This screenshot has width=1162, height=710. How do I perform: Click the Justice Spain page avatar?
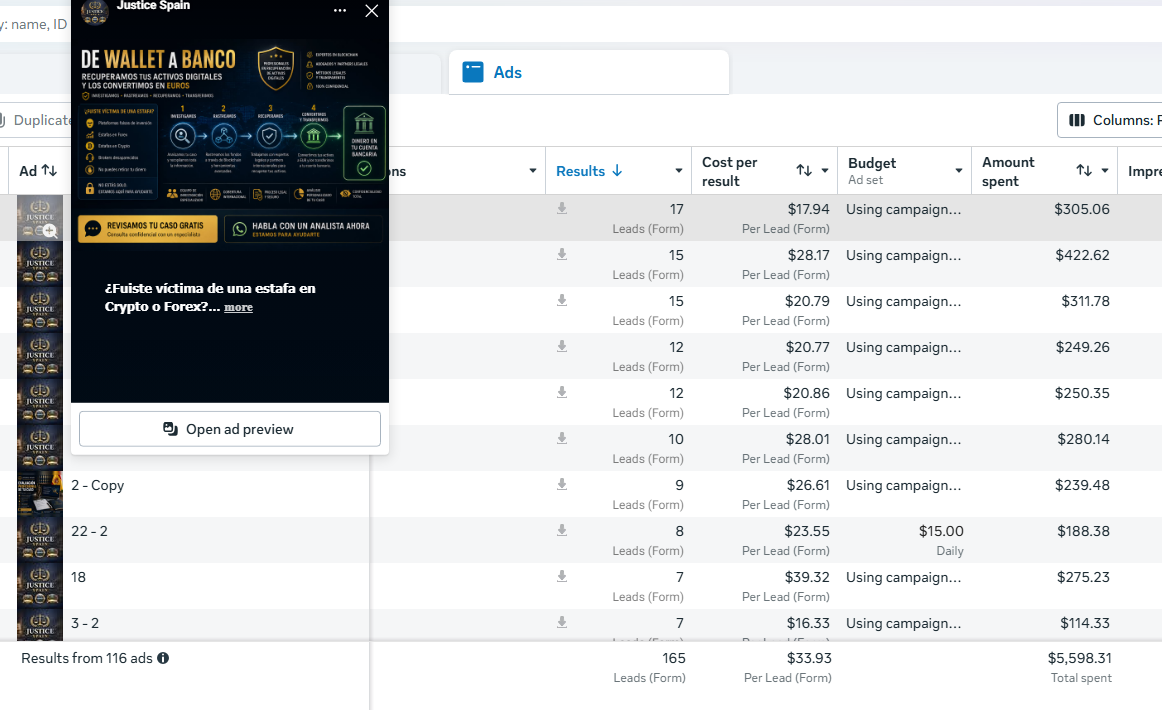coord(94,11)
